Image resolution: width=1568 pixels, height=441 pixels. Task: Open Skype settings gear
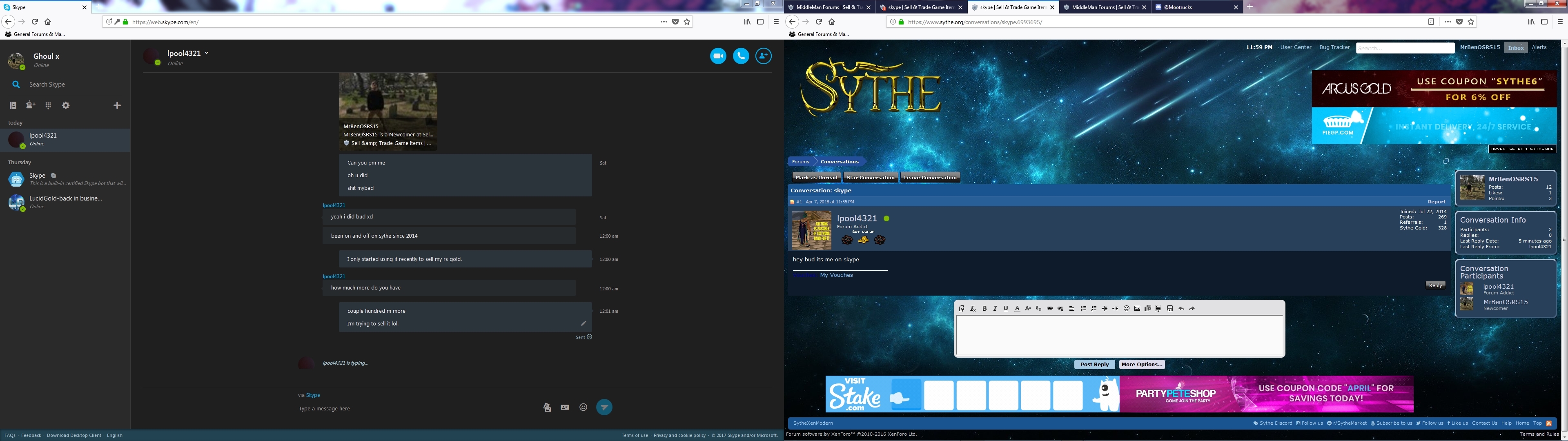point(66,105)
